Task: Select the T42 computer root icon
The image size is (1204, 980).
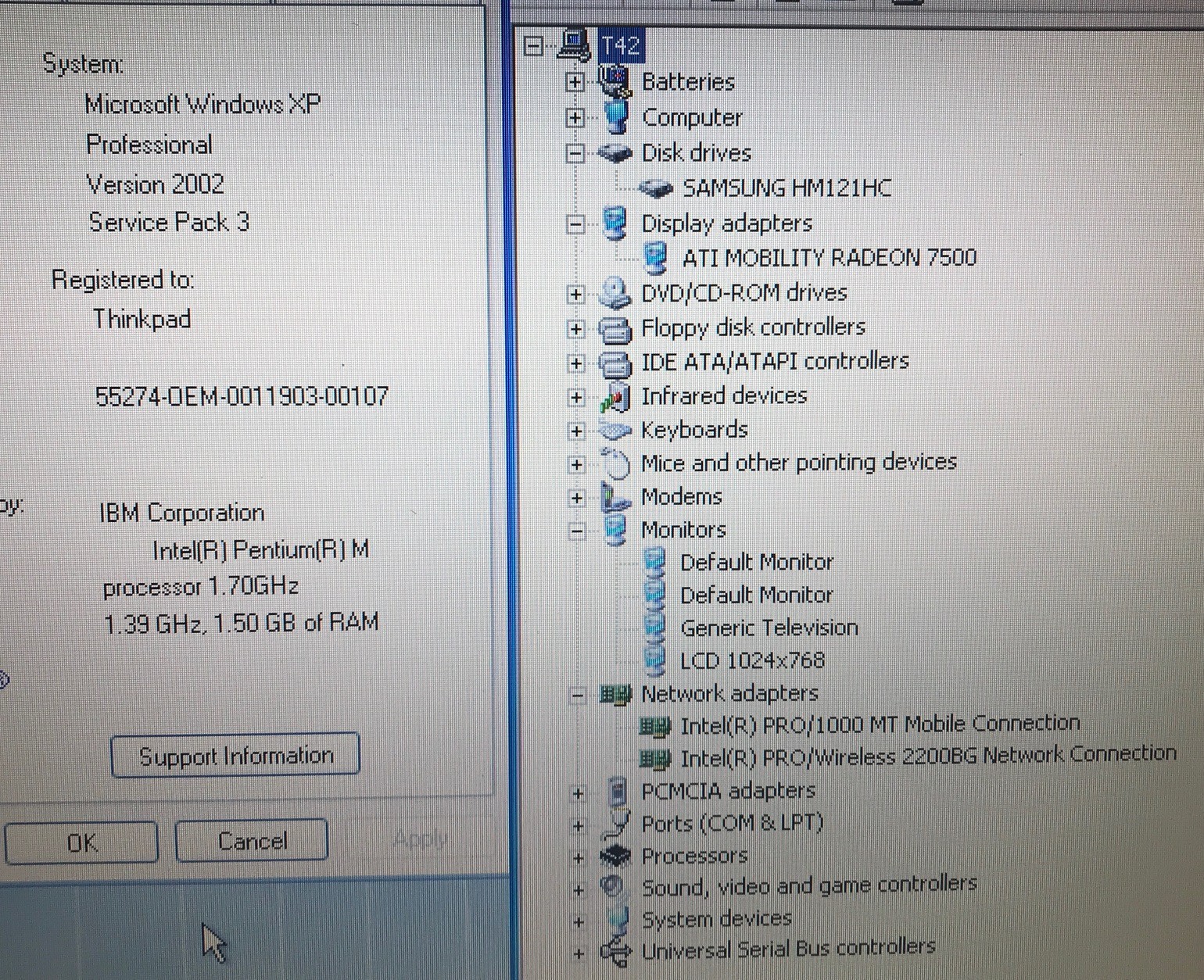Action: point(575,45)
